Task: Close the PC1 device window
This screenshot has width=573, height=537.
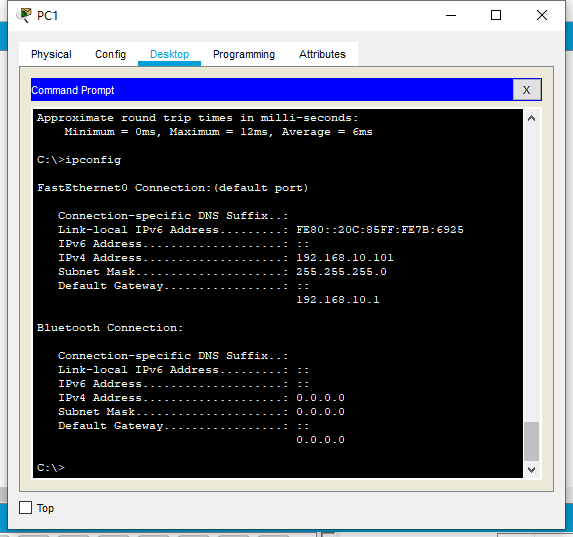Action: click(x=542, y=15)
